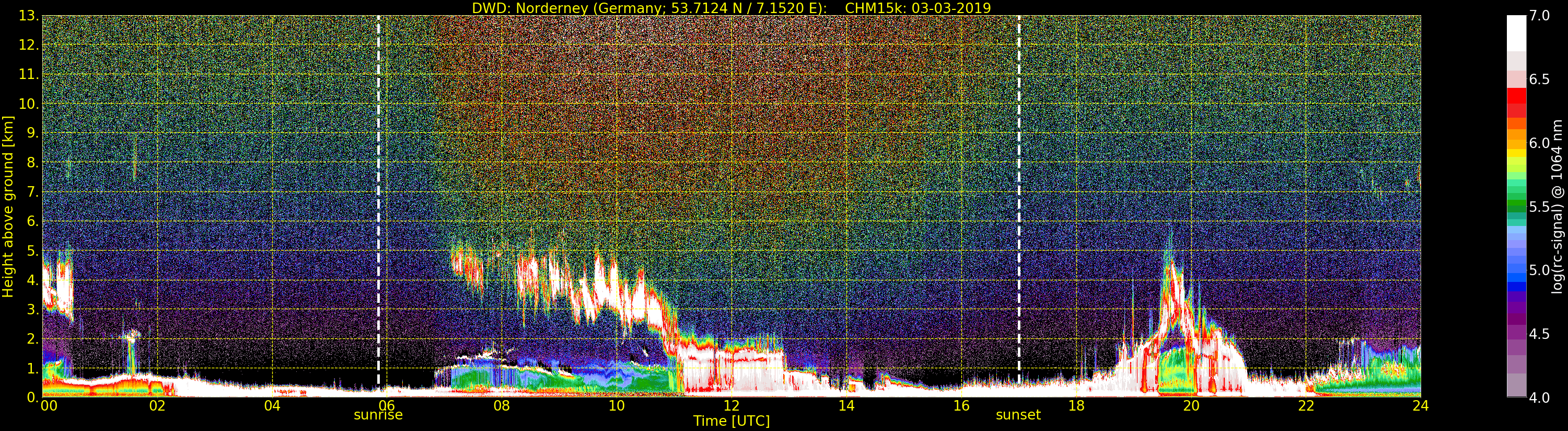Click the colorbar tick label '5.0'

point(1539,270)
